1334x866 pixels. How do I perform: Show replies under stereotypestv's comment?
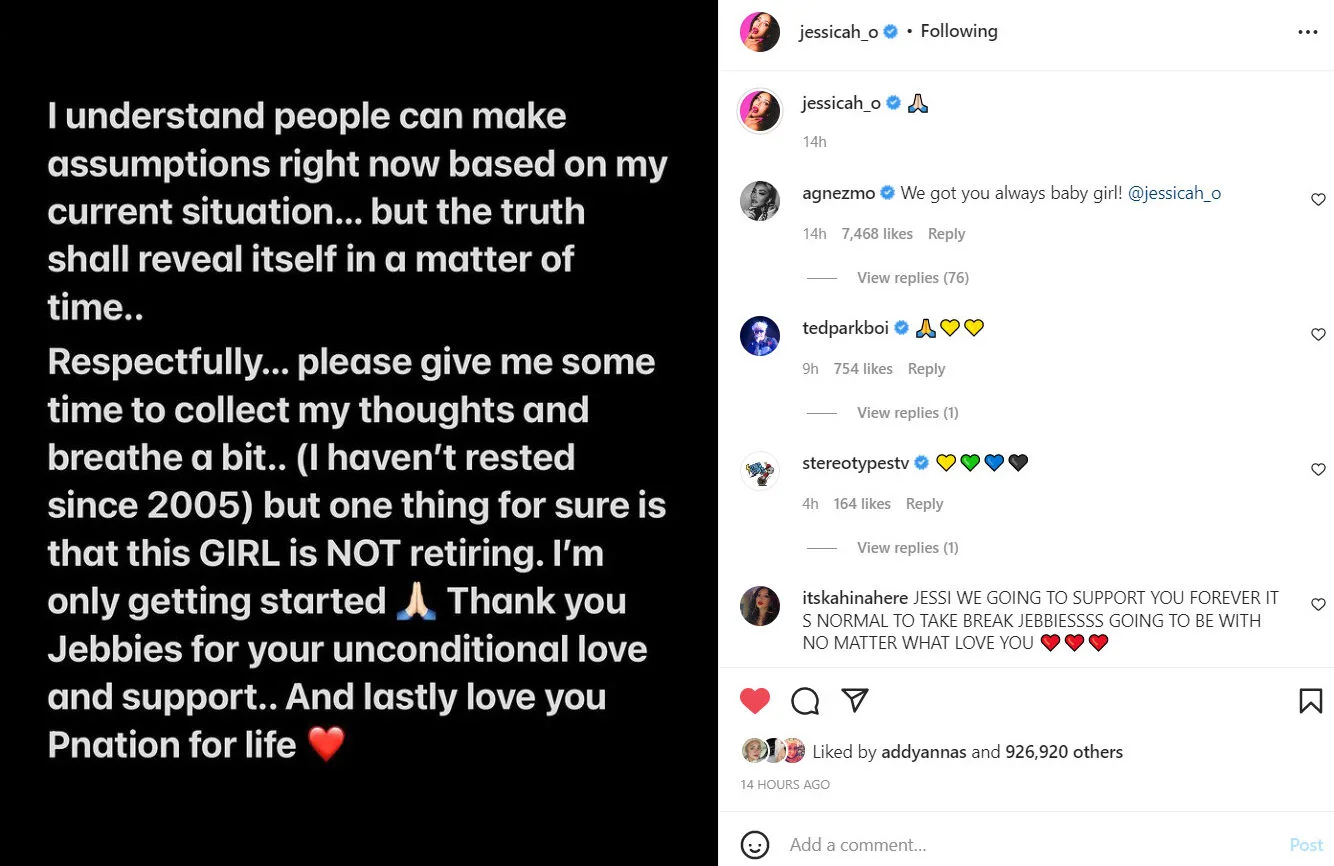tap(907, 548)
